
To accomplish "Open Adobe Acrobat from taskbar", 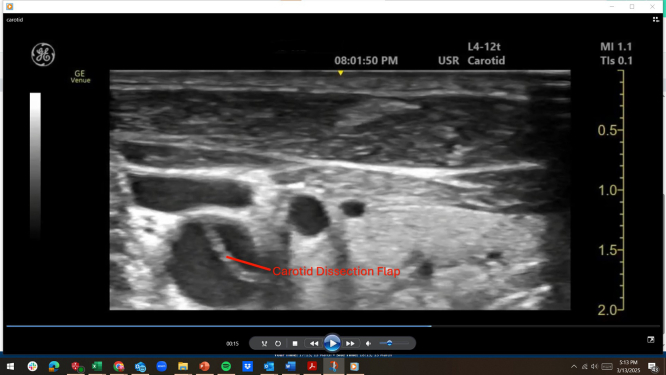I will (x=312, y=366).
